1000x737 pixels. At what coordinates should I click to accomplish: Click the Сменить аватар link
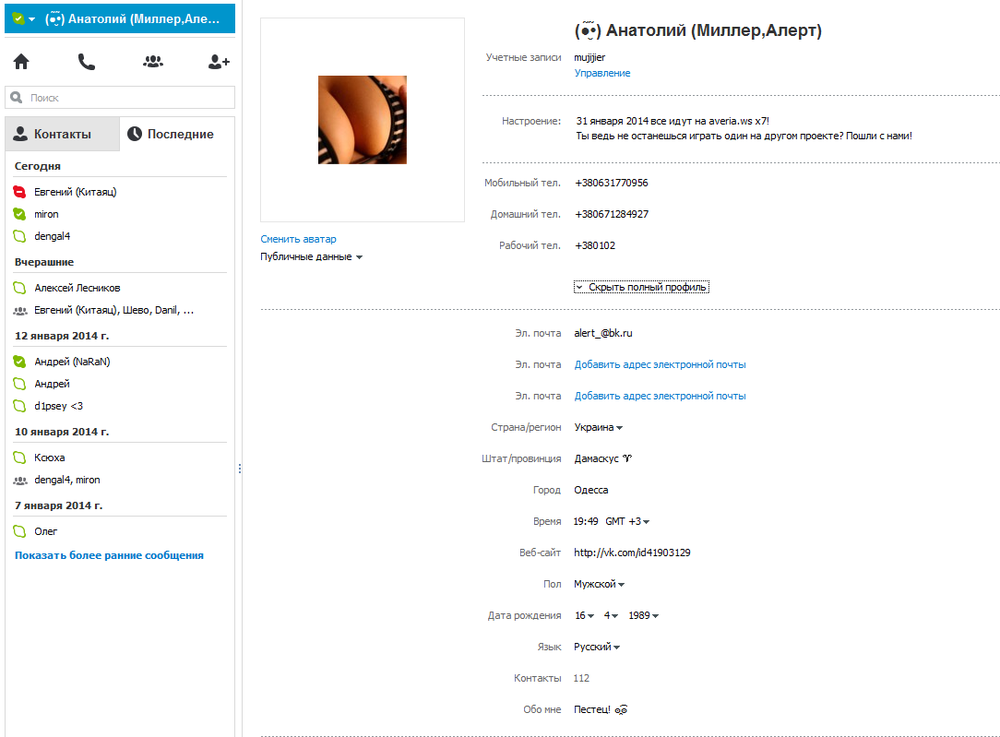pyautogui.click(x=298, y=239)
